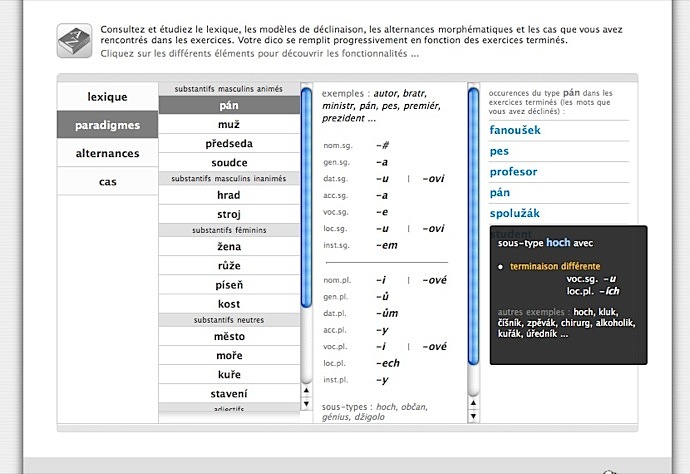Image resolution: width=690 pixels, height=474 pixels.
Task: Click the sous-type džigolo
Action: tap(369, 417)
